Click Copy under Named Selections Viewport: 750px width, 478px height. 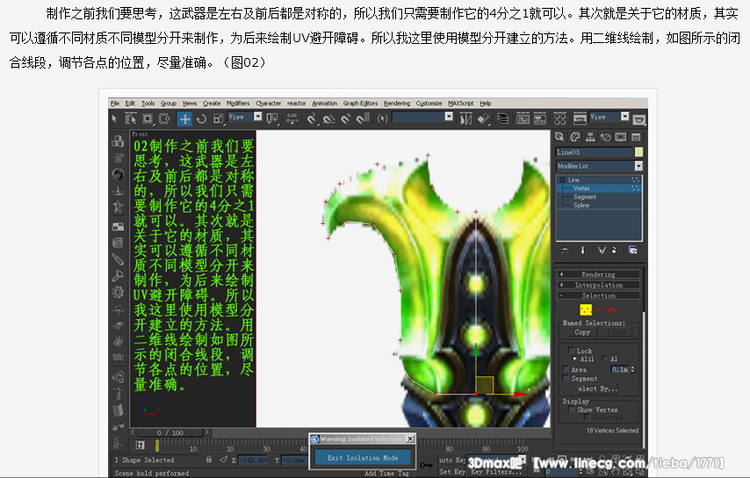coord(582,332)
